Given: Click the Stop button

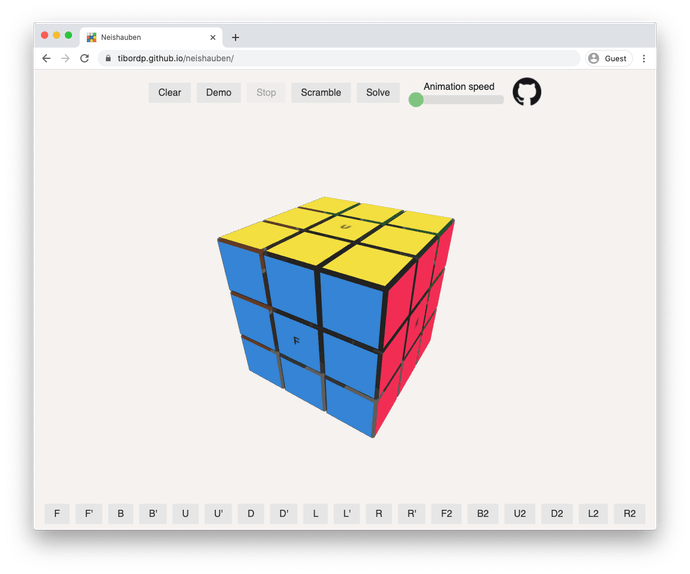Looking at the screenshot, I should pyautogui.click(x=266, y=92).
